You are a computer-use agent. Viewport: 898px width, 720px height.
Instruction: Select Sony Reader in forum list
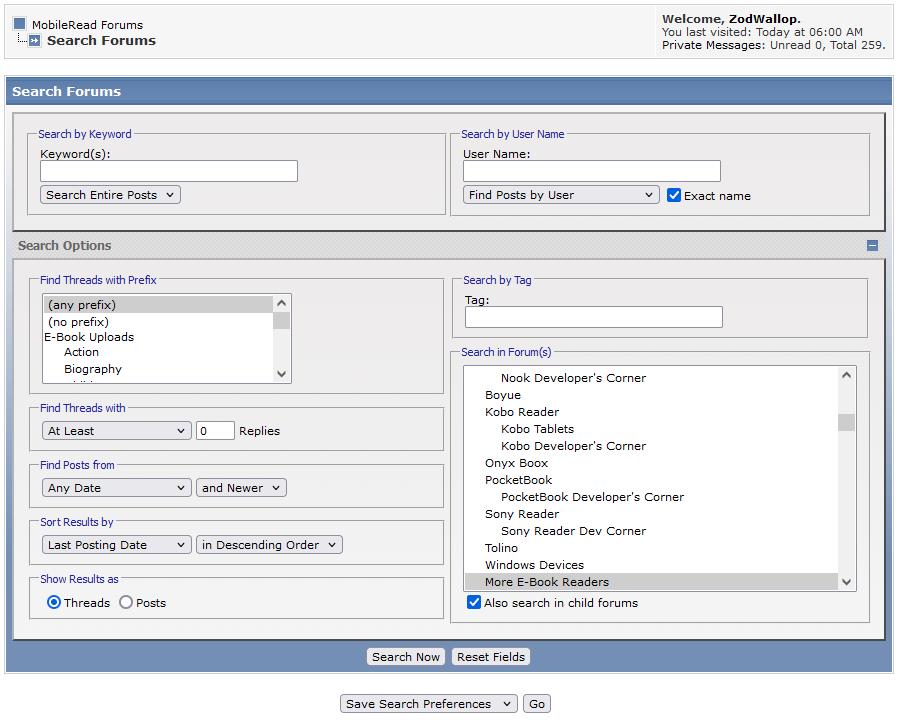coord(651,514)
